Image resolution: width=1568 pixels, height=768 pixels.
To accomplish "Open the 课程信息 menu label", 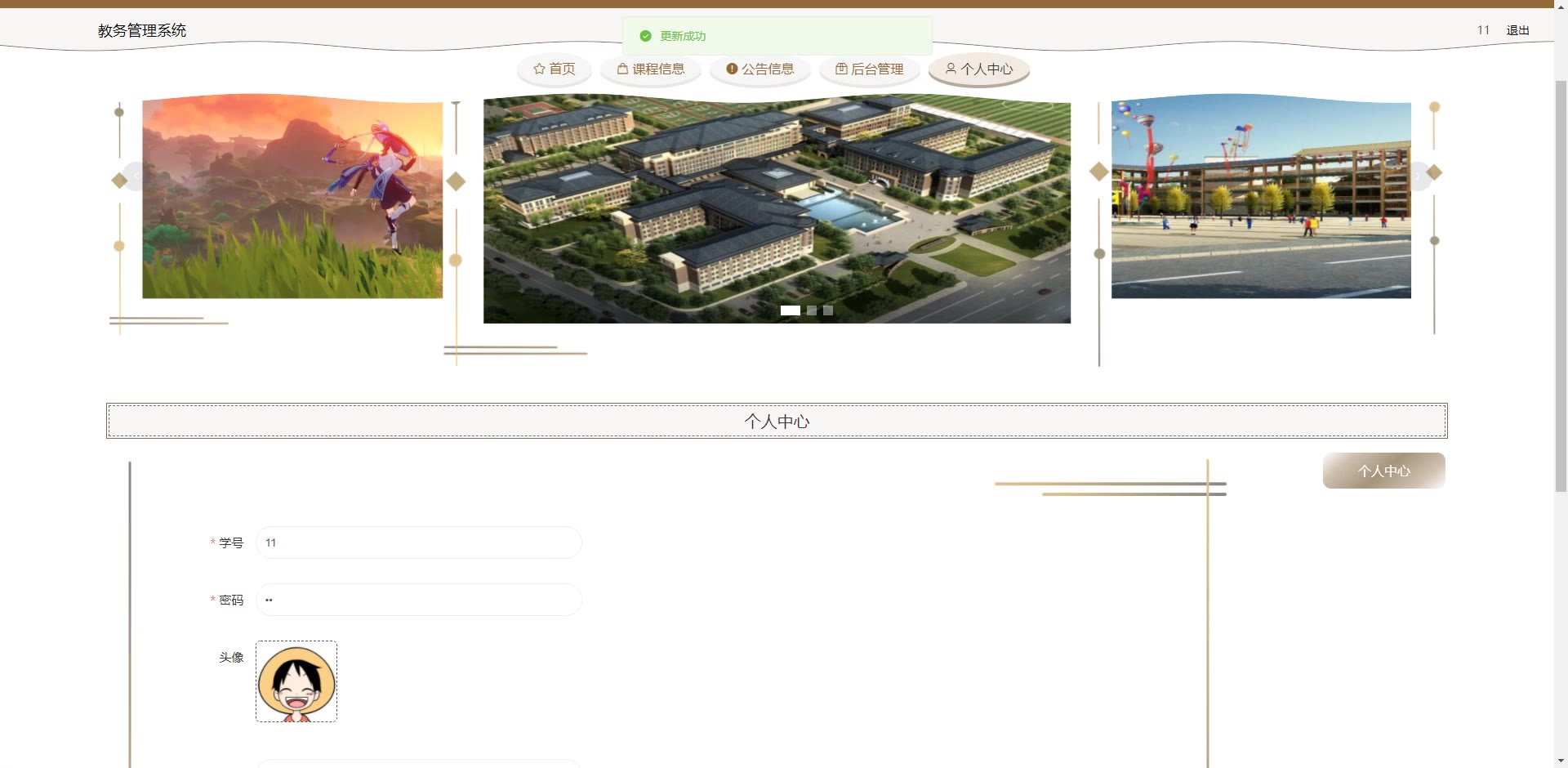I will pyautogui.click(x=658, y=69).
